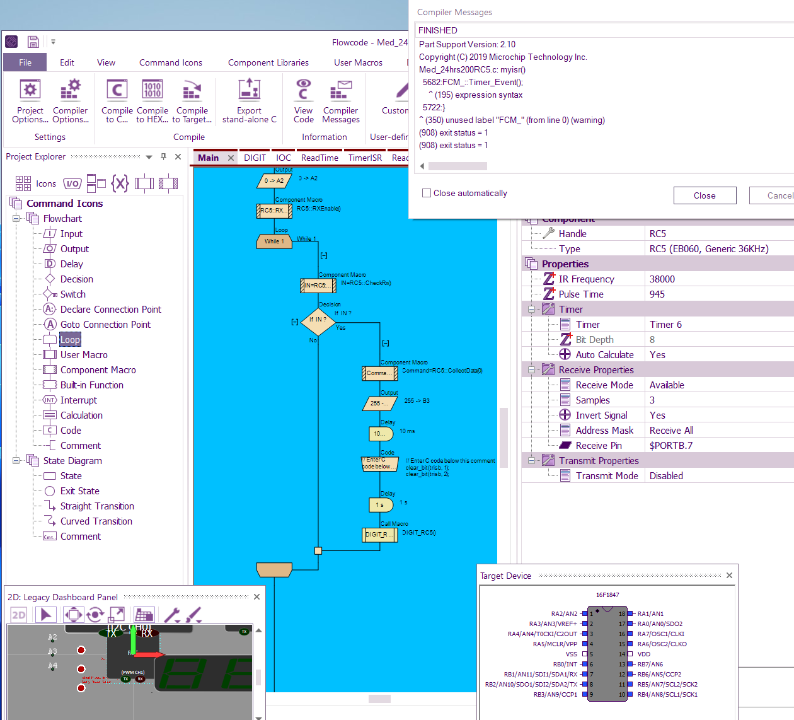The height and width of the screenshot is (720, 794).
Task: Click the Compile to Target icon
Action: (192, 101)
